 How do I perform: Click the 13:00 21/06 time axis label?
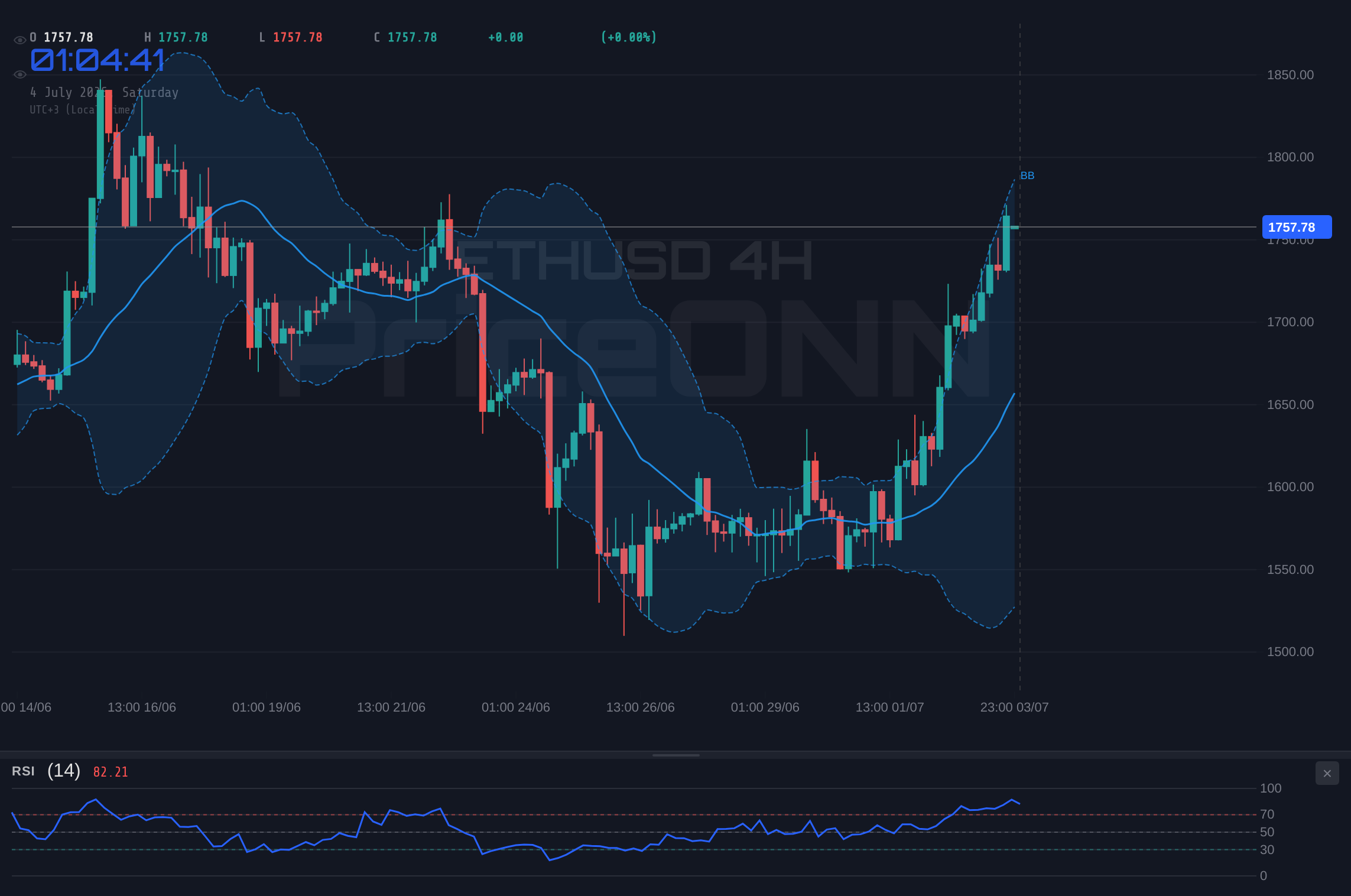tap(391, 707)
